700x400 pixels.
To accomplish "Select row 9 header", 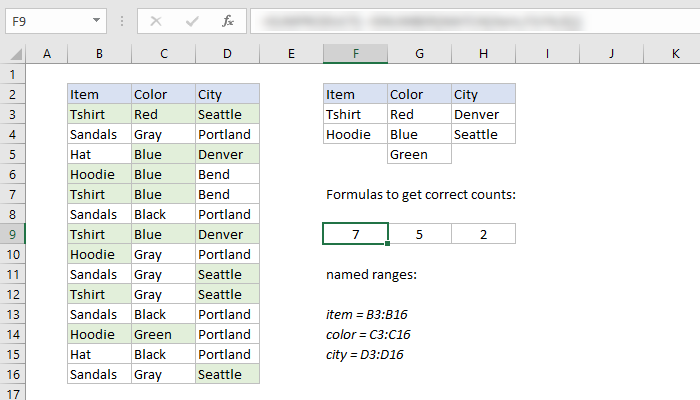I will tap(13, 234).
